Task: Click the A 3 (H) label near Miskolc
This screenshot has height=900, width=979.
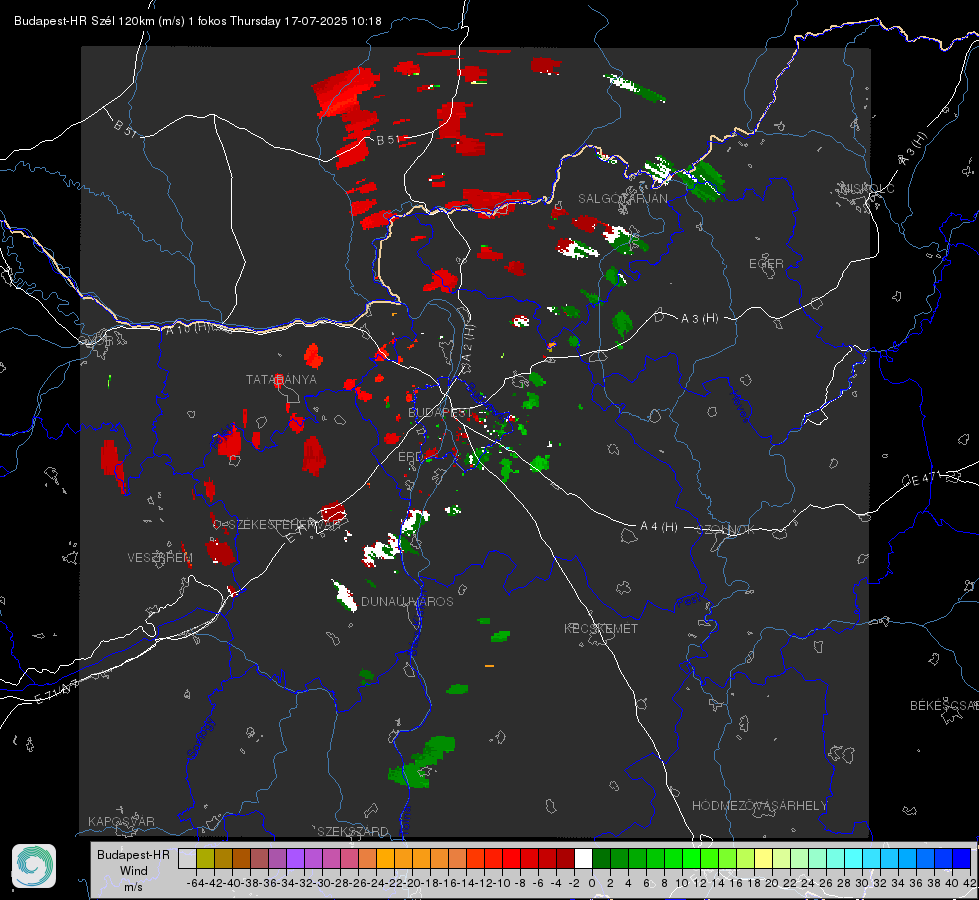Action: coord(913,150)
